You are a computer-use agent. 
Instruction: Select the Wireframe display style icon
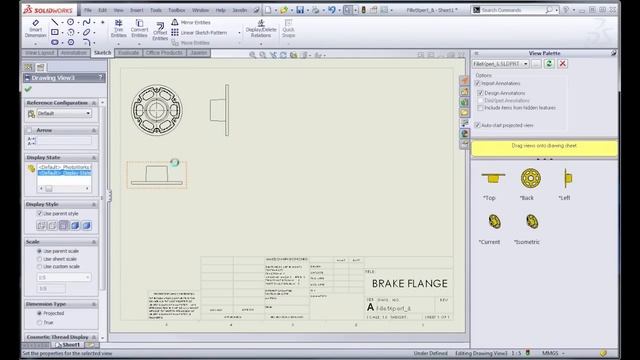click(41, 225)
